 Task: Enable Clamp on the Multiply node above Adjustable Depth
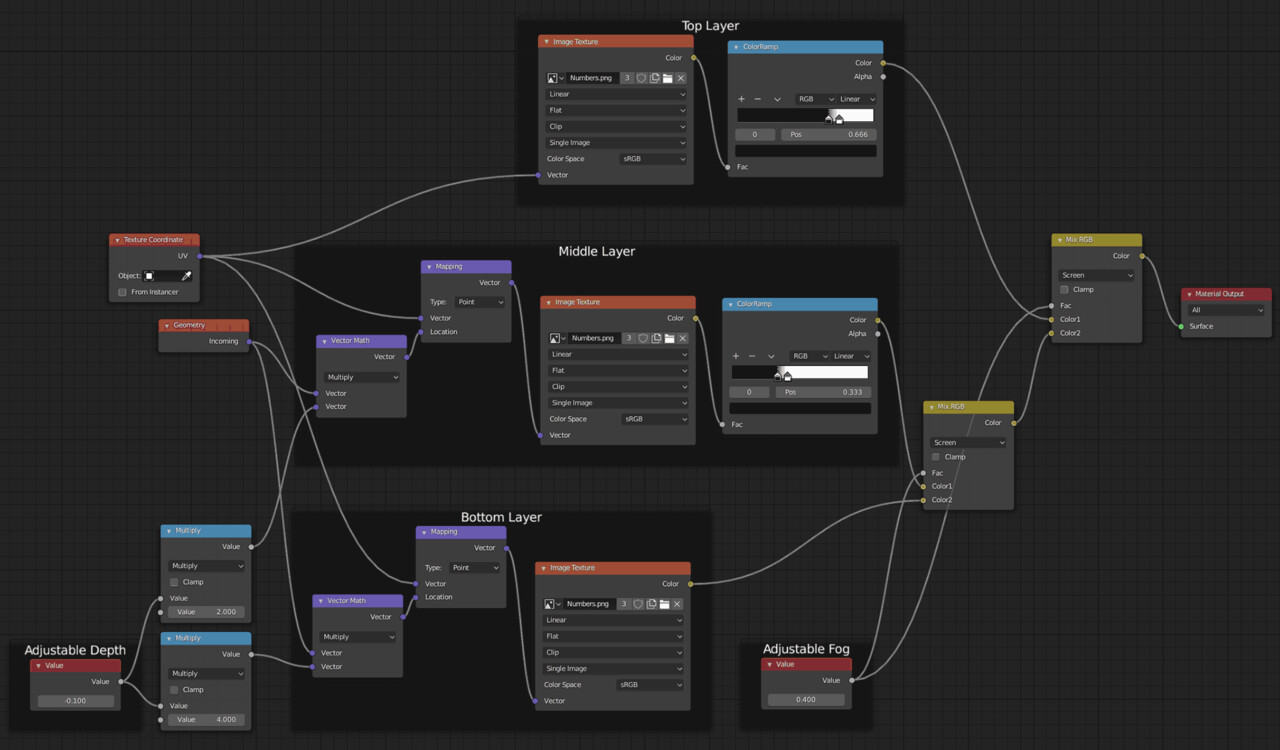[x=173, y=582]
